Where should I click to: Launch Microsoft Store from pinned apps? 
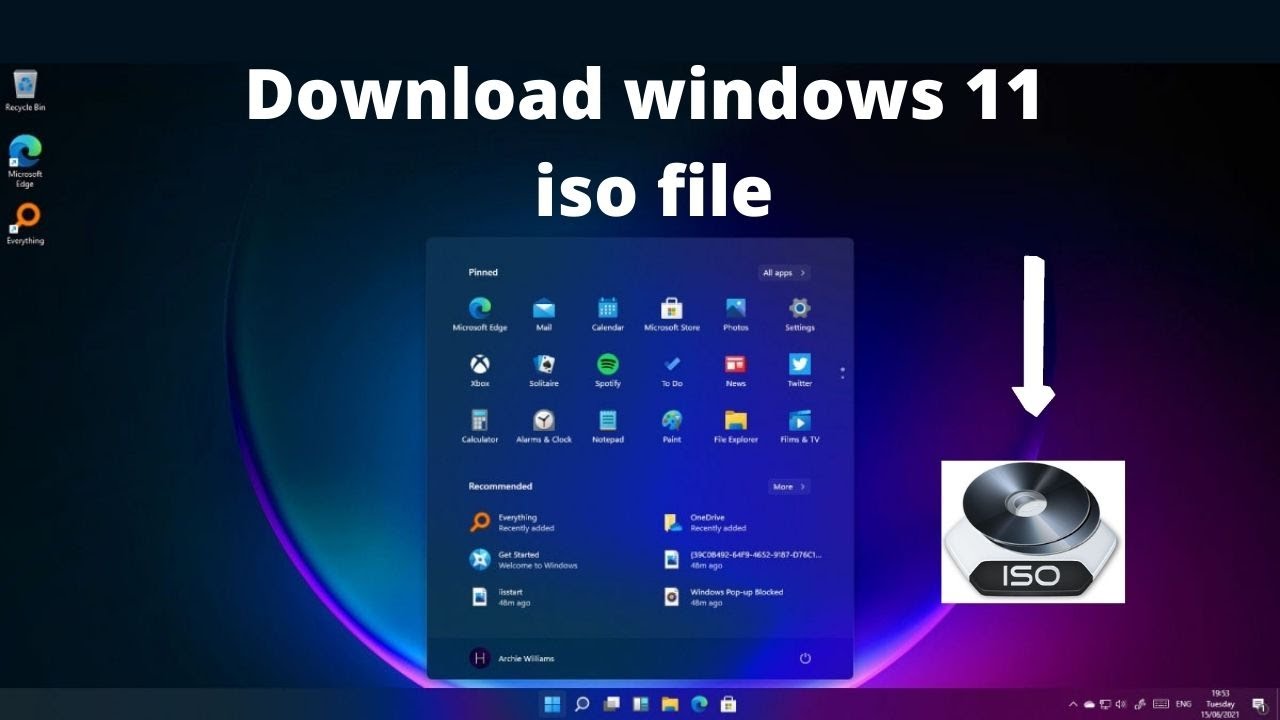(672, 313)
